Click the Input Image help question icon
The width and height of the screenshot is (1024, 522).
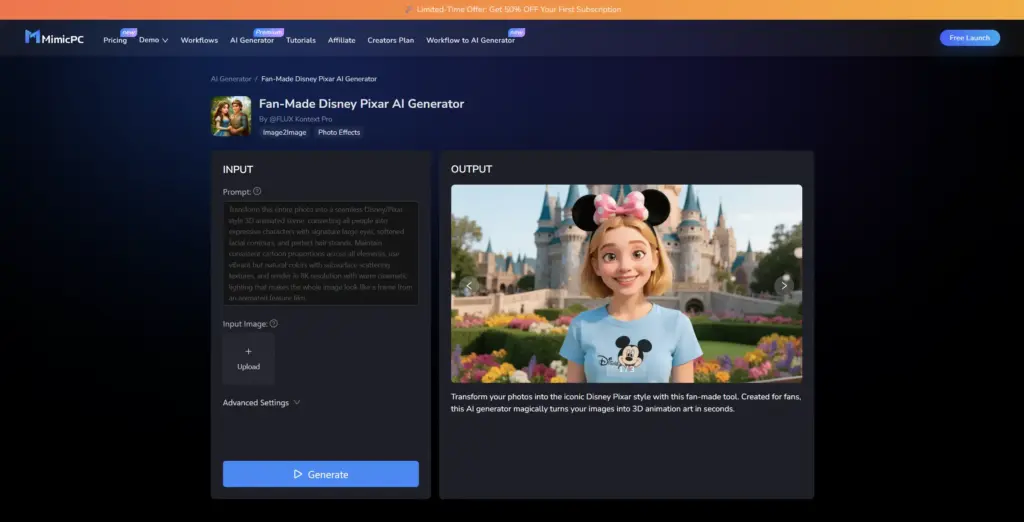274,323
